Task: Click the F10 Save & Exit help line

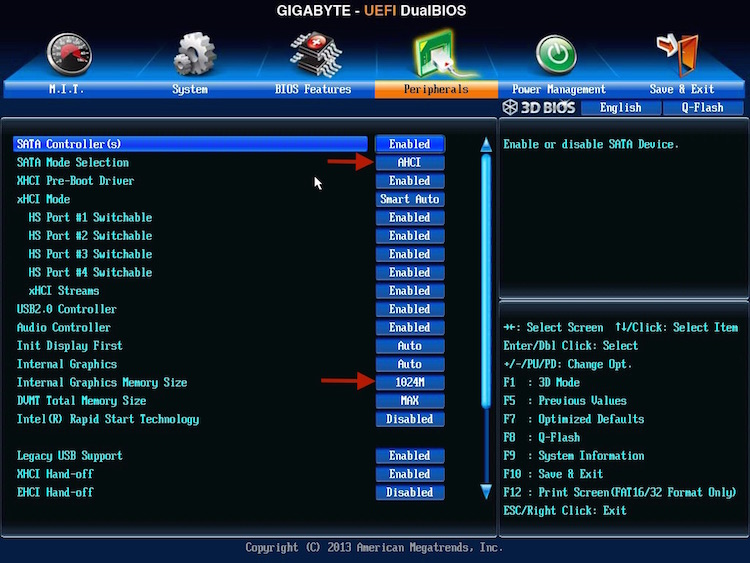Action: point(553,474)
